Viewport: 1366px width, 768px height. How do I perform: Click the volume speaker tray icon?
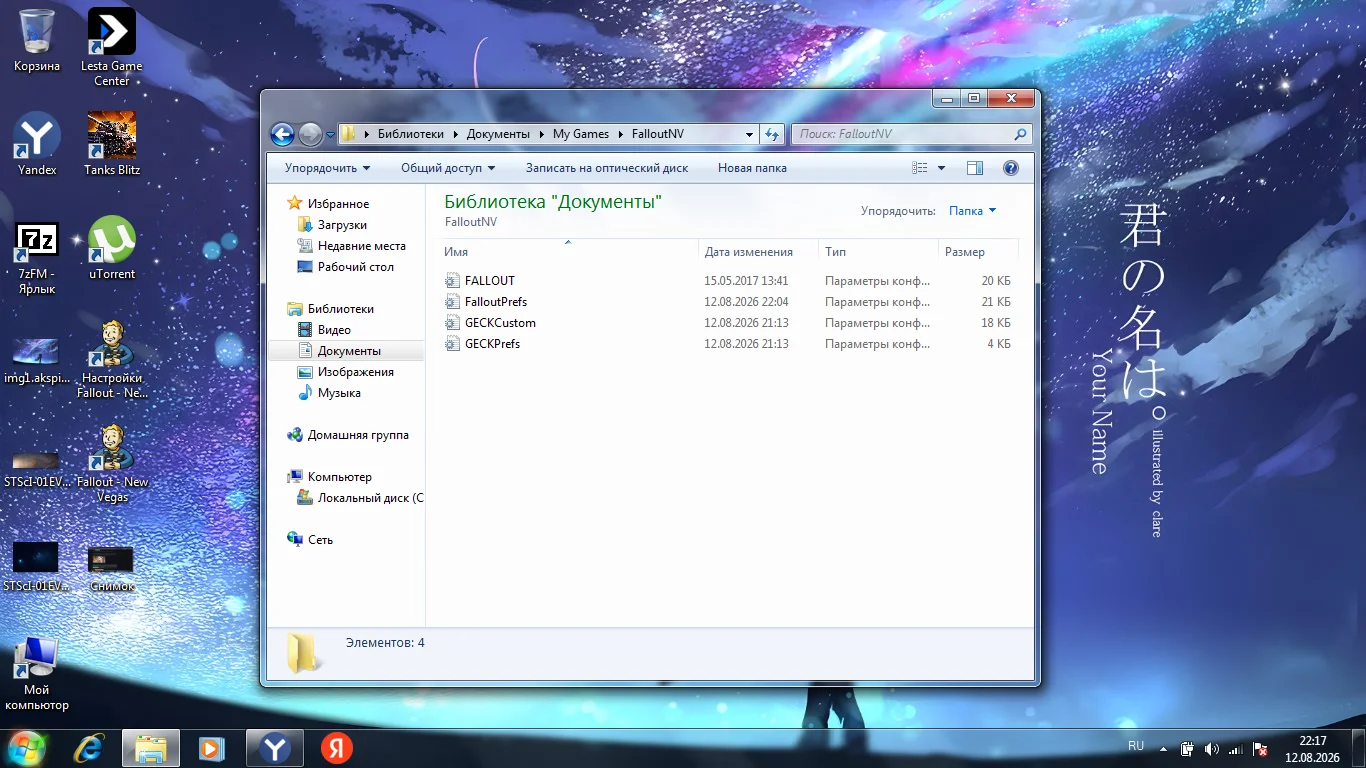click(x=1212, y=749)
